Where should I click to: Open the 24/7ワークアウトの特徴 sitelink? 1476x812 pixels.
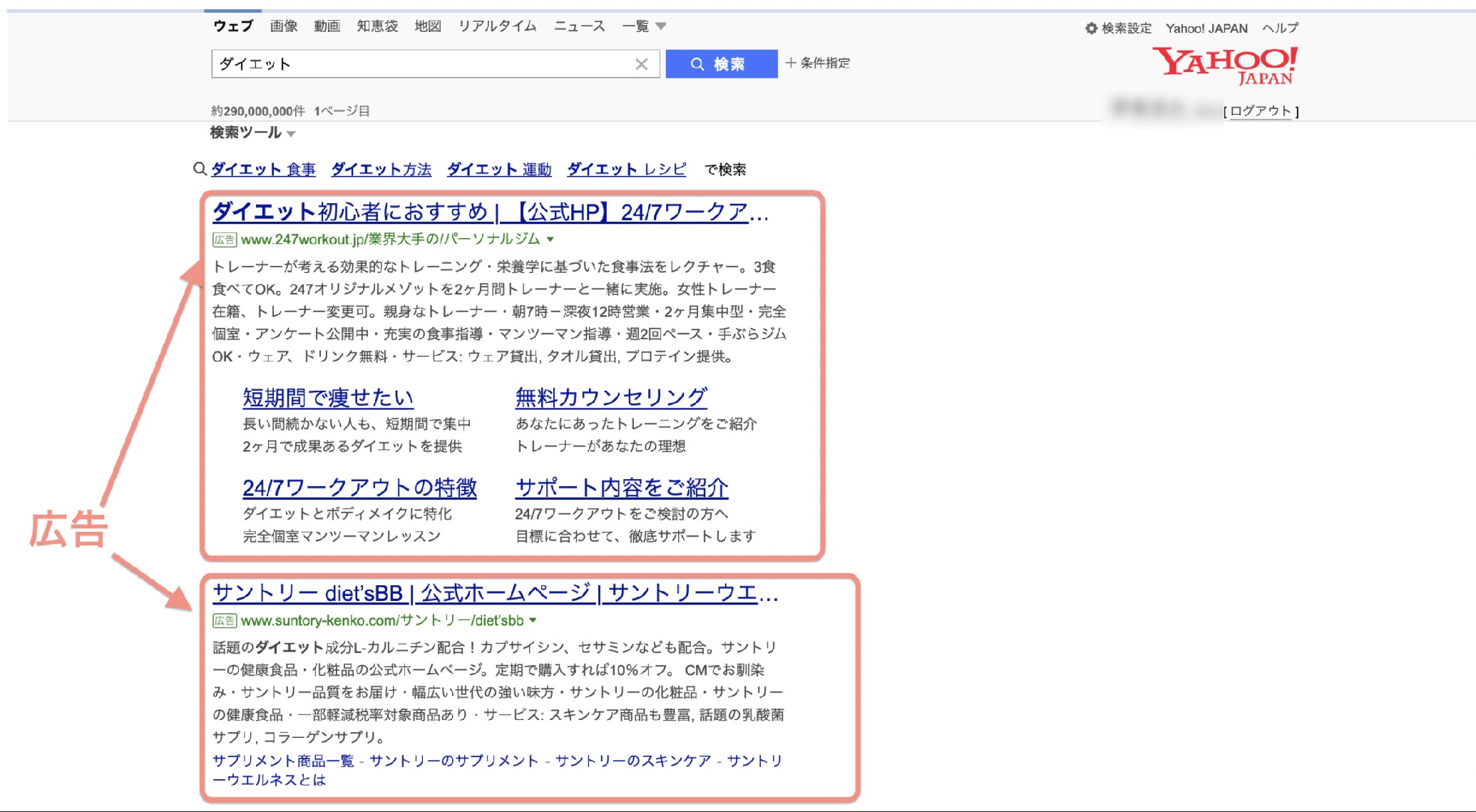point(359,488)
